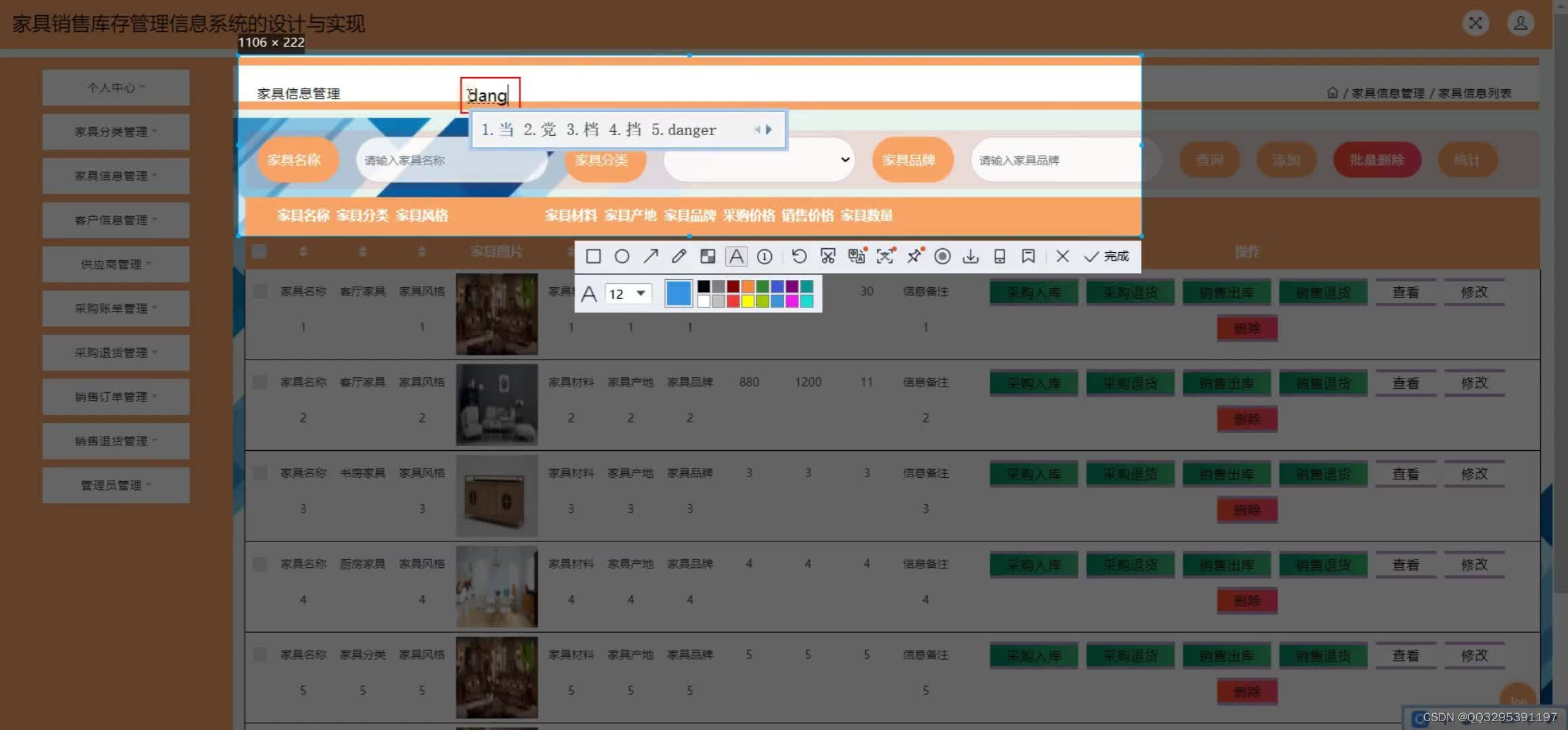Open the 供应商管理 sidebar menu

[116, 264]
